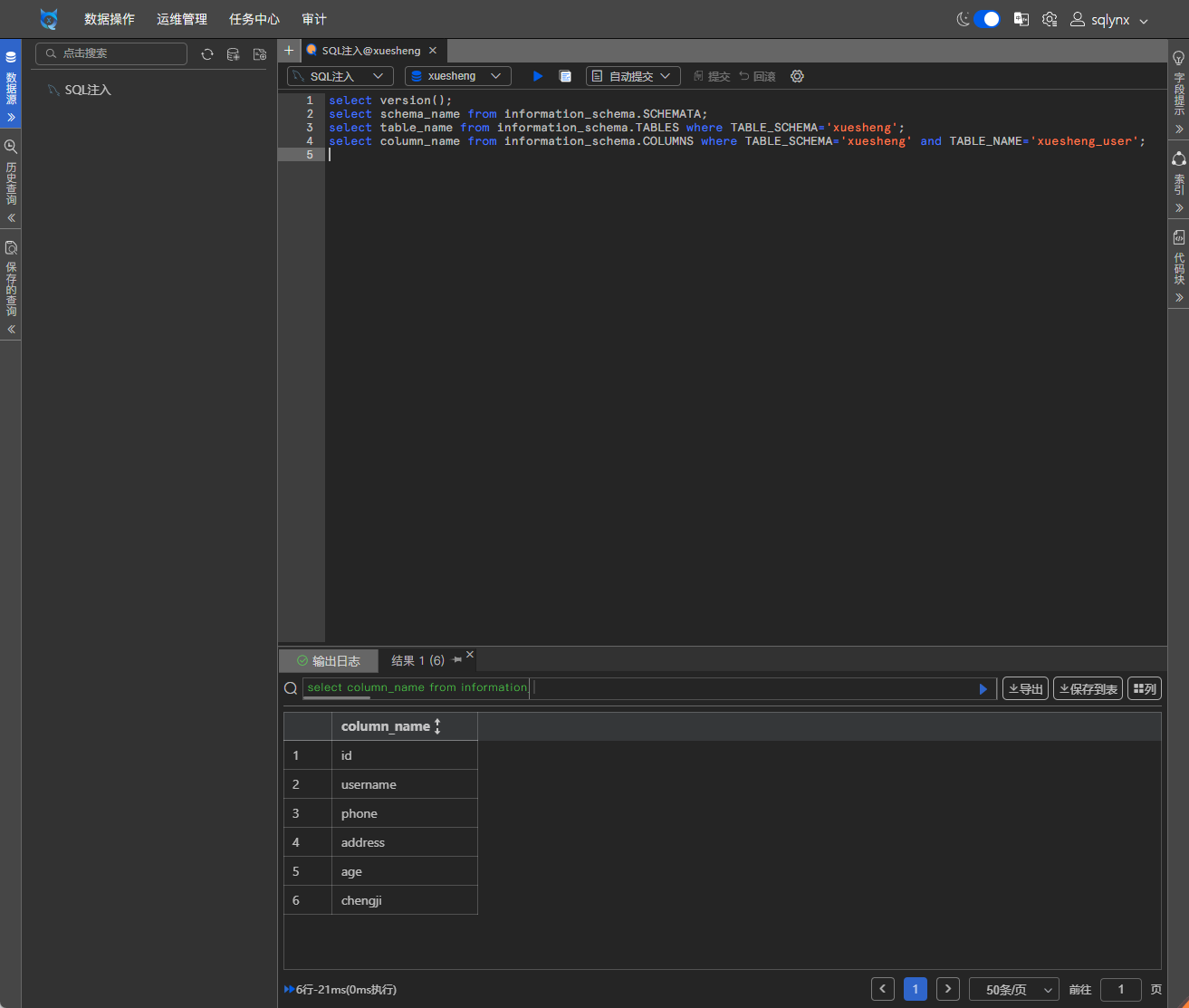Screen dimensions: 1189x1008
Task: Open the SQL注入 connection dropdown
Action: 340,76
